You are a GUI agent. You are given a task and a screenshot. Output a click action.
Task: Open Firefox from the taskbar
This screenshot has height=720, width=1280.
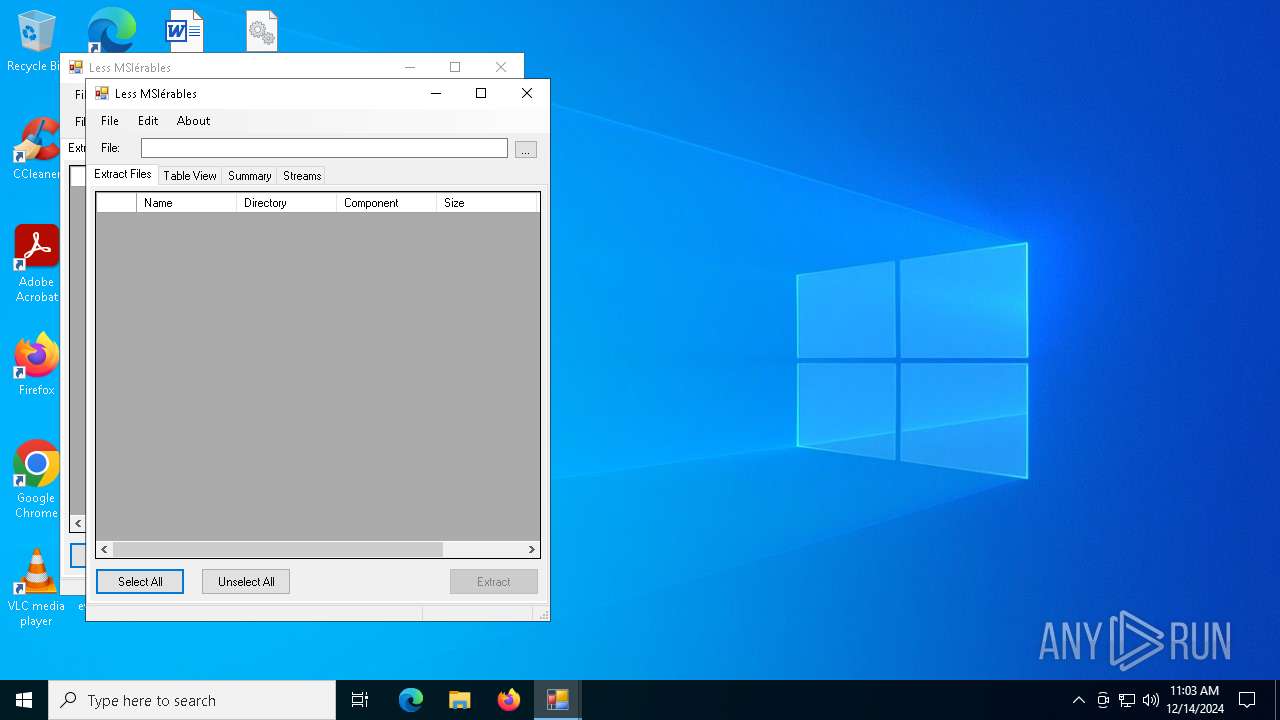509,700
